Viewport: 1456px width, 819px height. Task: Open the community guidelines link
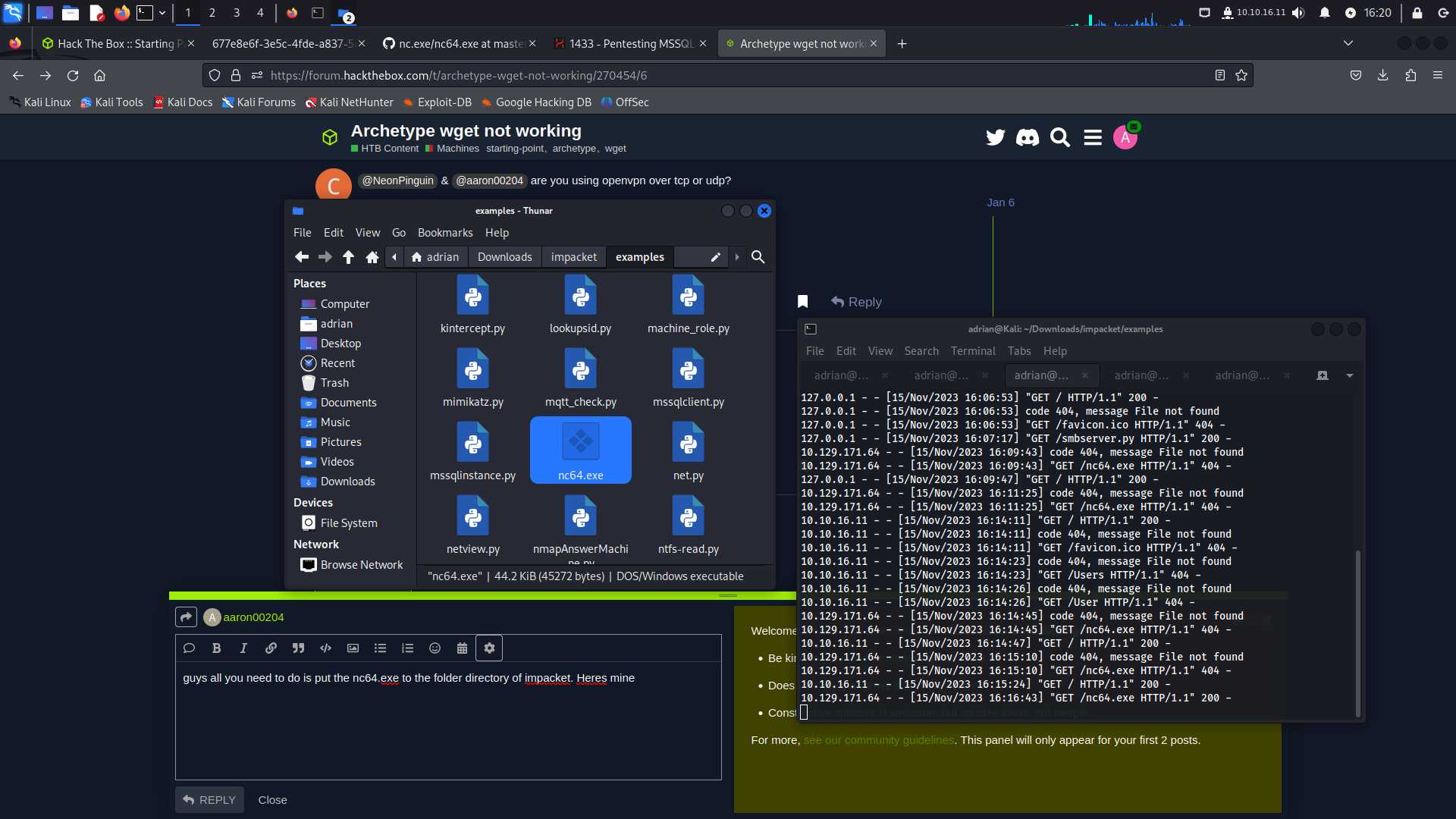[x=879, y=740]
